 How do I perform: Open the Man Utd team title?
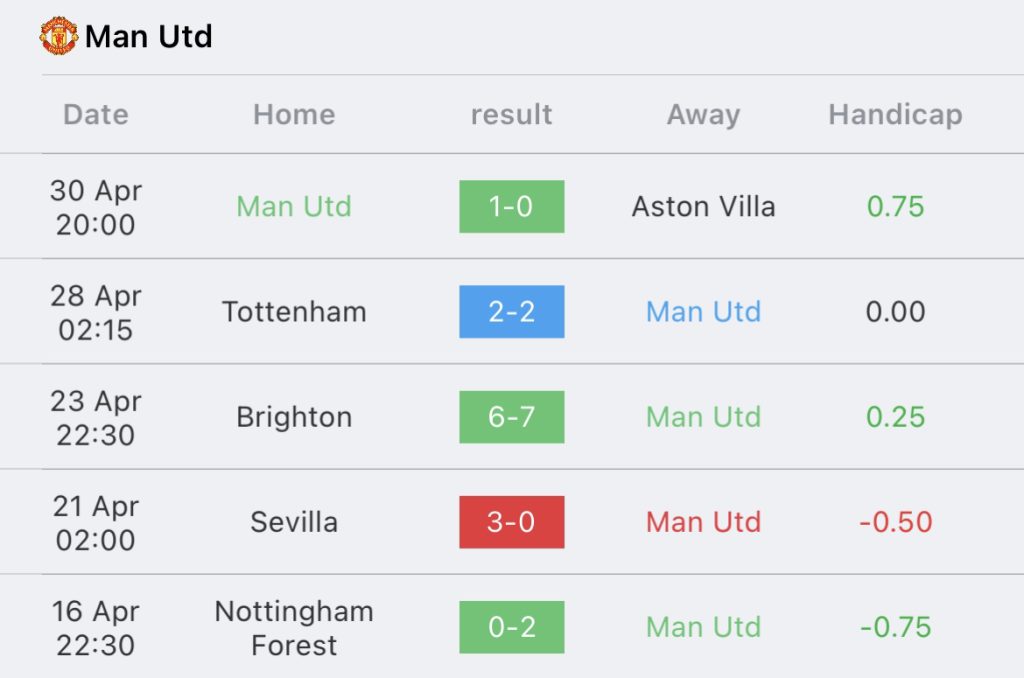coord(149,37)
